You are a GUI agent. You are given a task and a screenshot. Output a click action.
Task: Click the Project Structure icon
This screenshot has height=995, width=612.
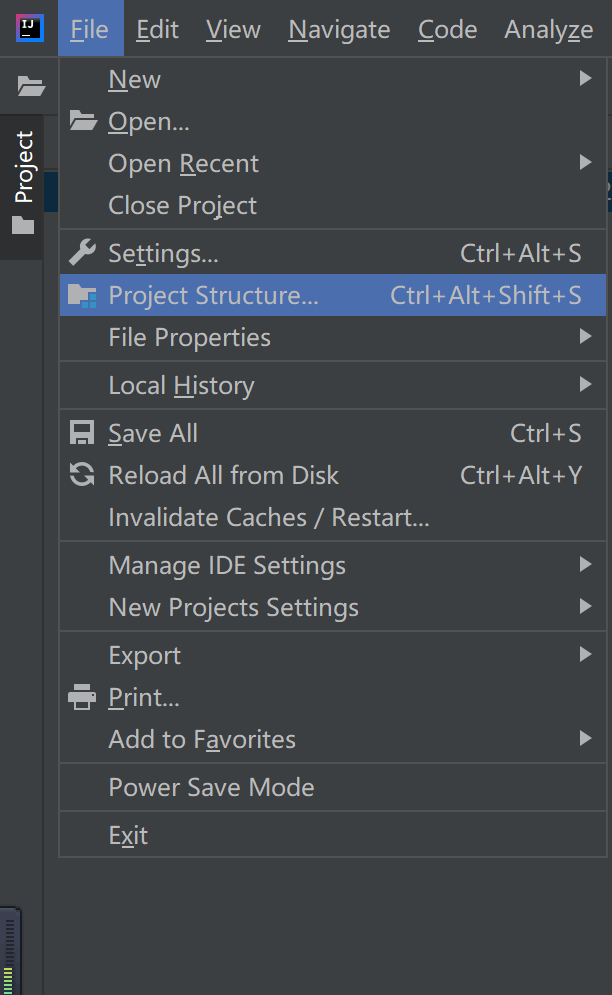[x=83, y=295]
